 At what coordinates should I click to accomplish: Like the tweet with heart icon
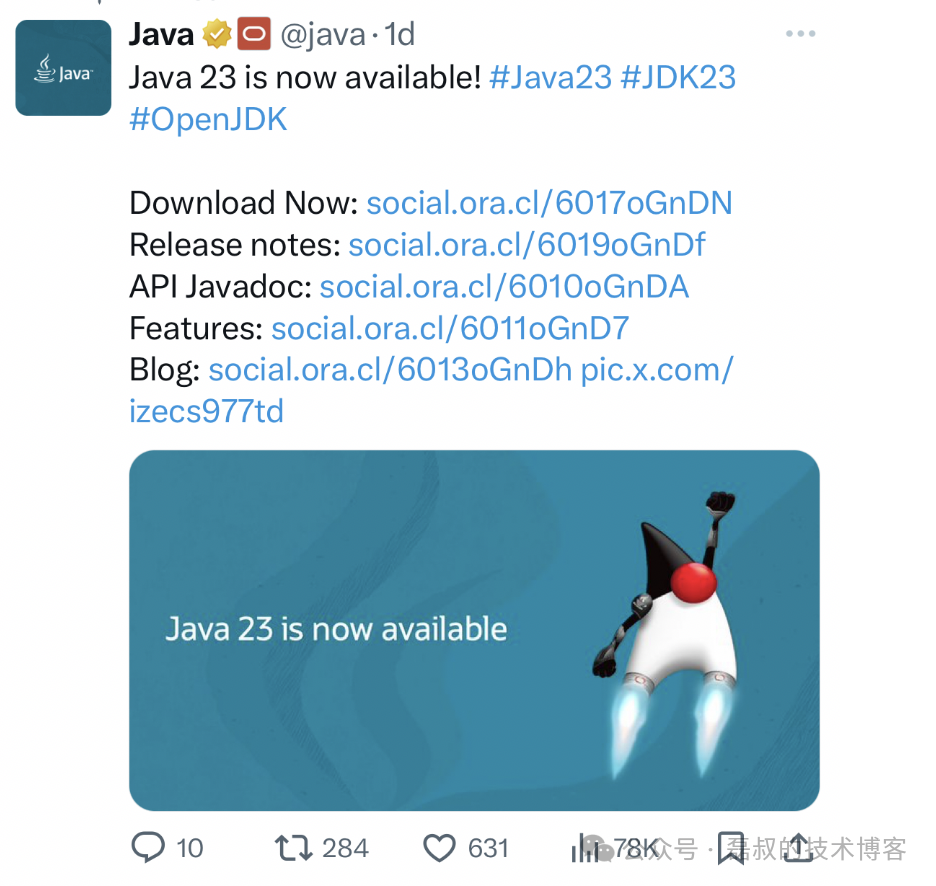(439, 848)
